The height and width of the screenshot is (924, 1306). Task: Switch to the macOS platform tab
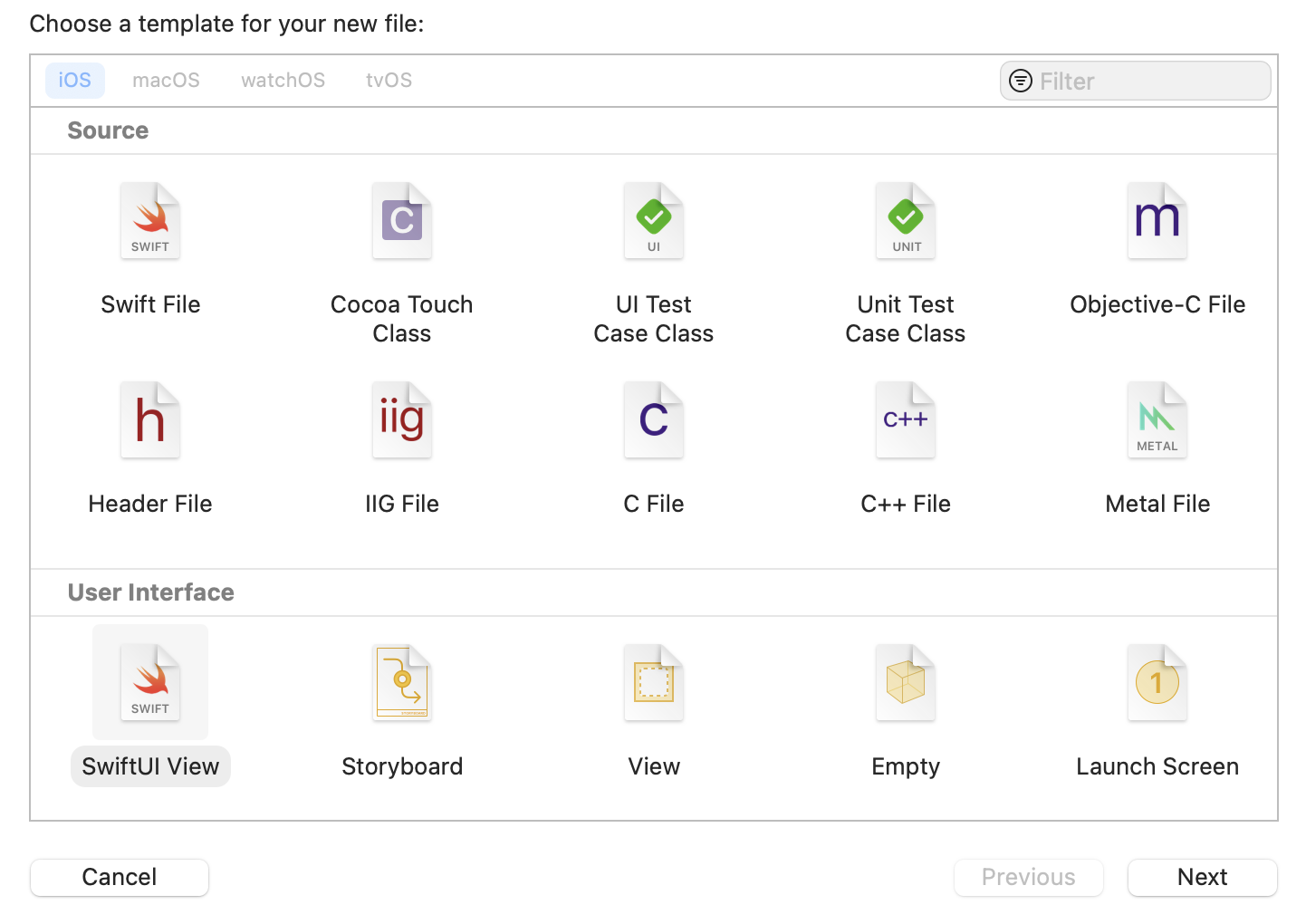166,81
